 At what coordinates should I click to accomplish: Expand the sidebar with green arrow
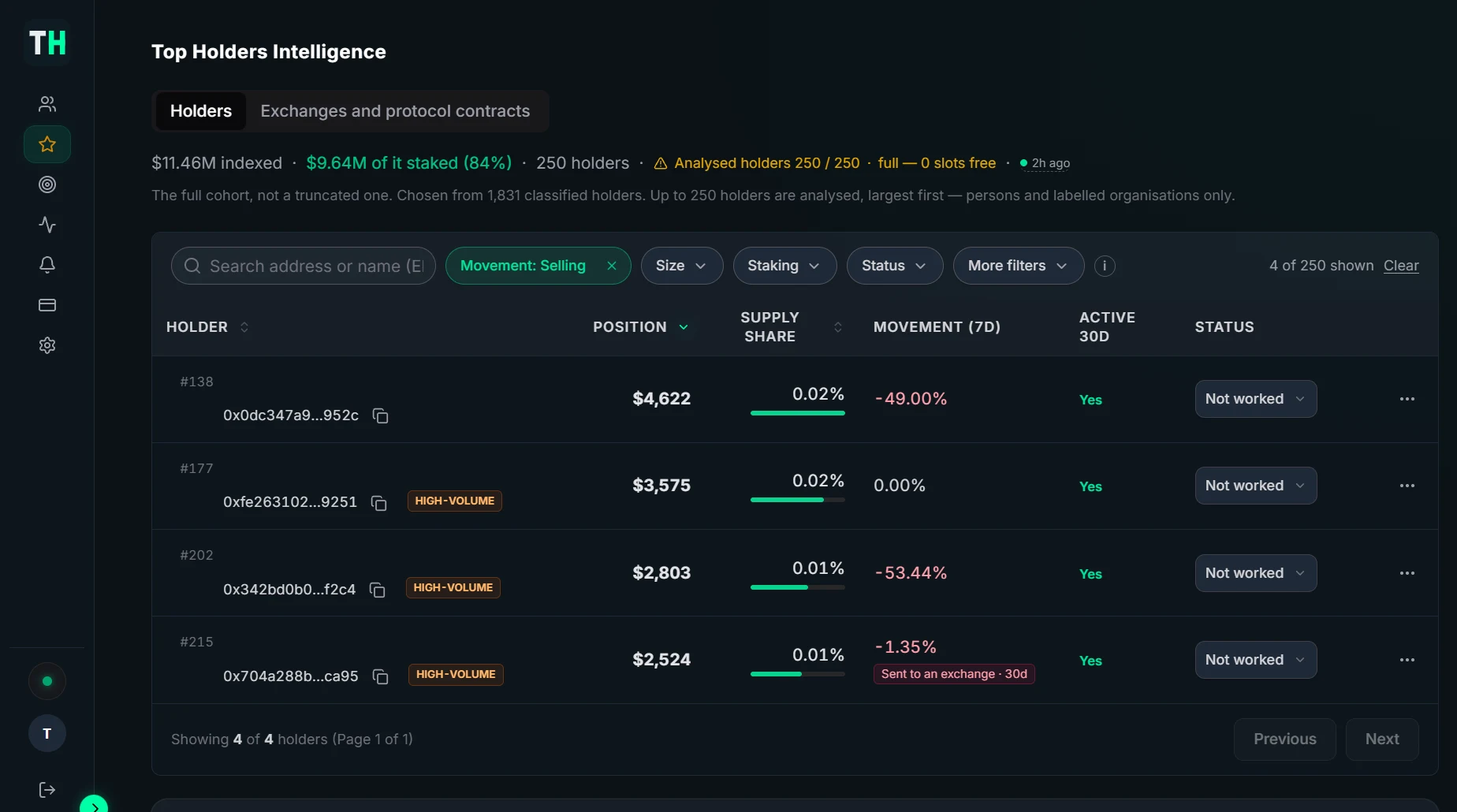point(94,806)
